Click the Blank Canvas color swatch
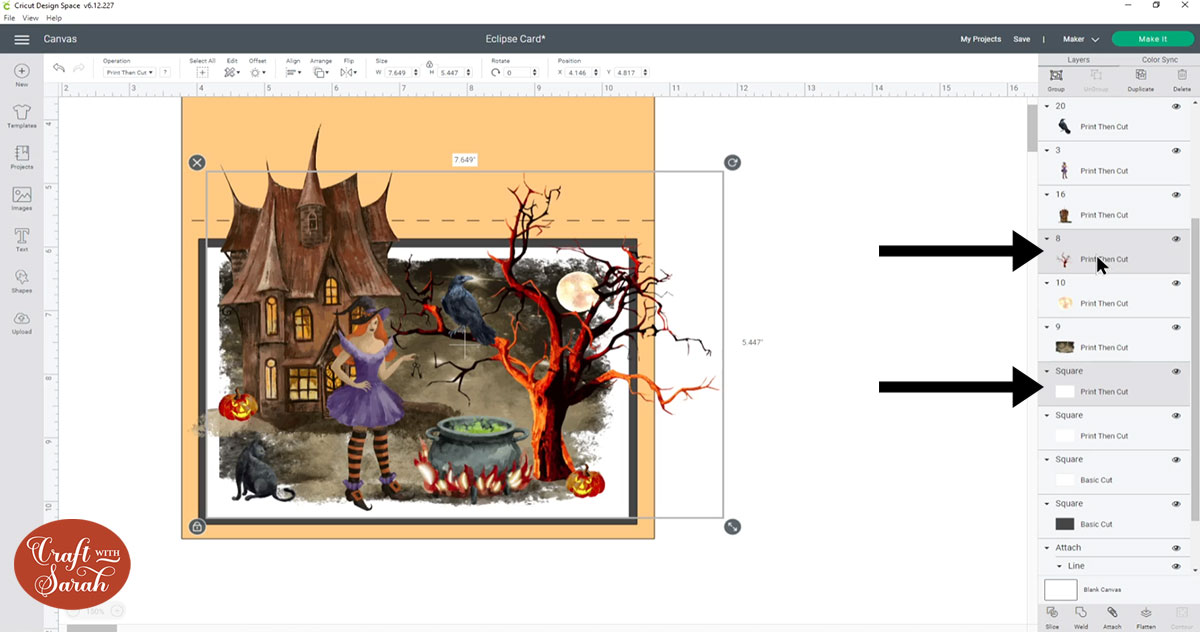Viewport: 1200px width, 632px height. point(1060,589)
